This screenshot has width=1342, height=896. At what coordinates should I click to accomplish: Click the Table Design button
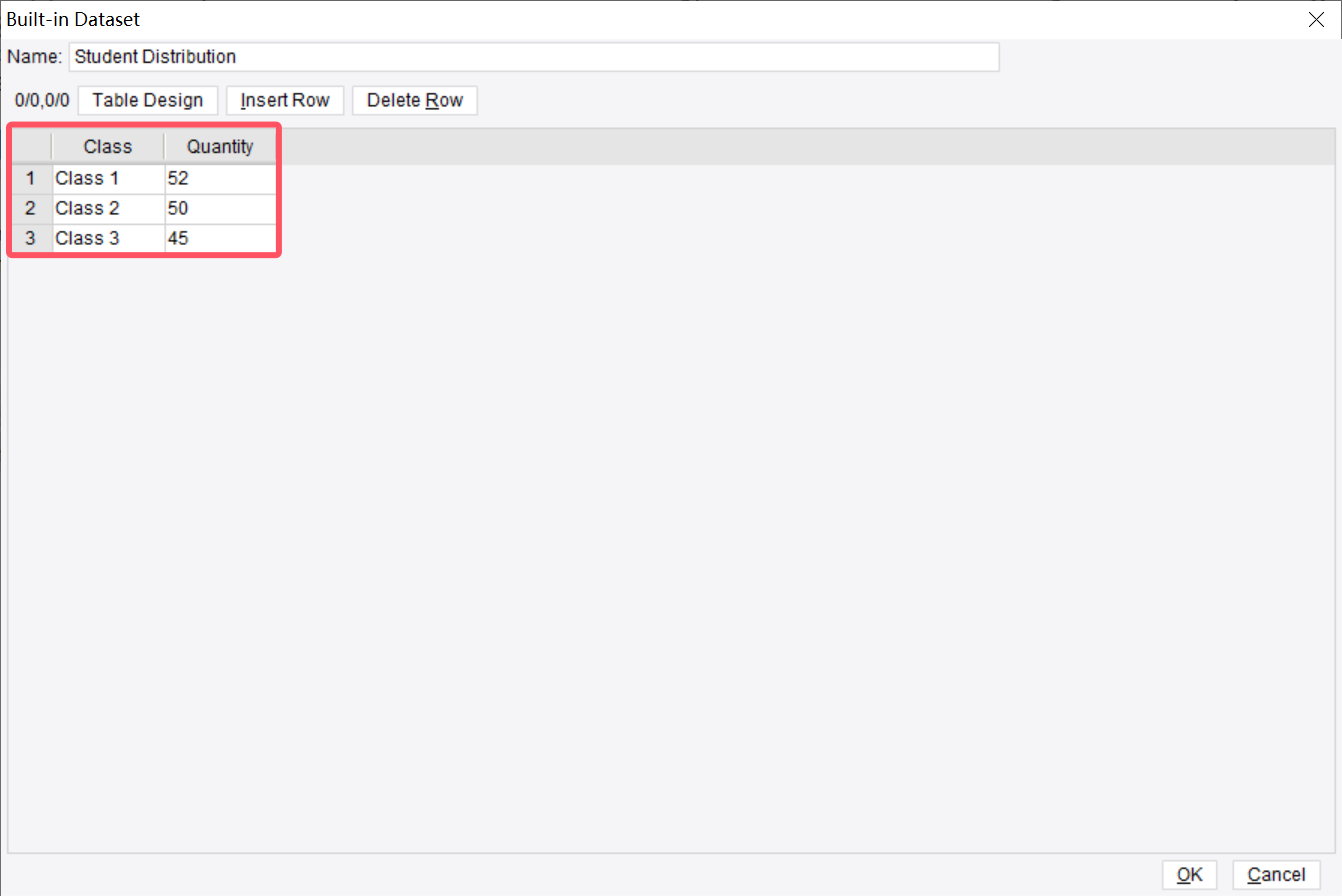click(147, 100)
